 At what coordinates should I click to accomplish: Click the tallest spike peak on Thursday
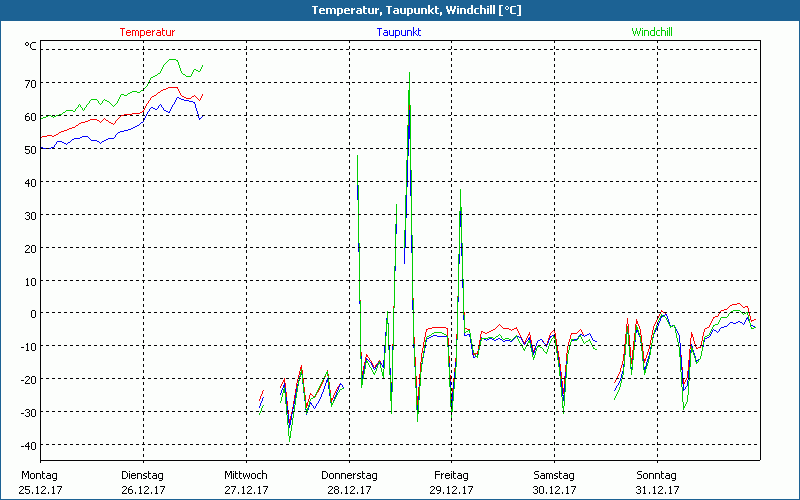click(409, 74)
